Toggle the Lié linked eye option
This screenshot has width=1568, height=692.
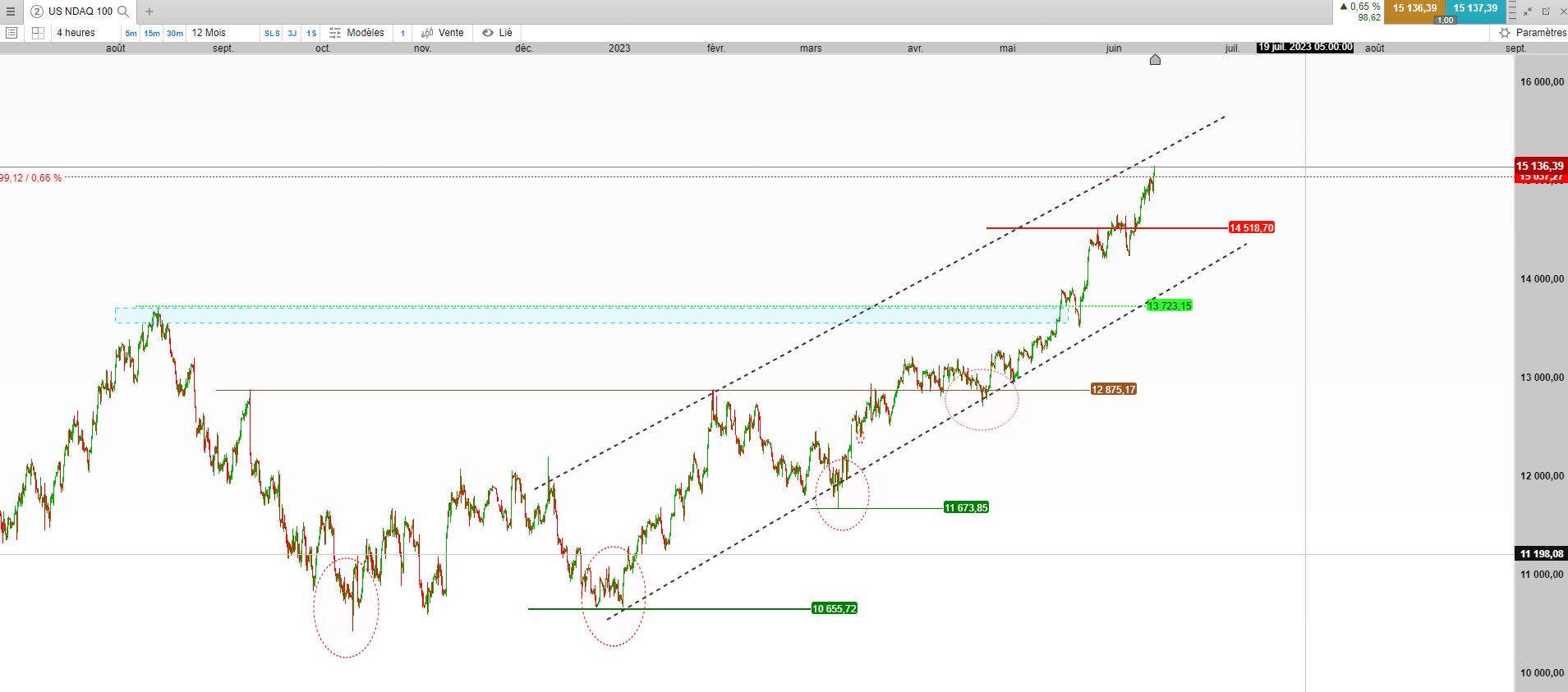498,33
